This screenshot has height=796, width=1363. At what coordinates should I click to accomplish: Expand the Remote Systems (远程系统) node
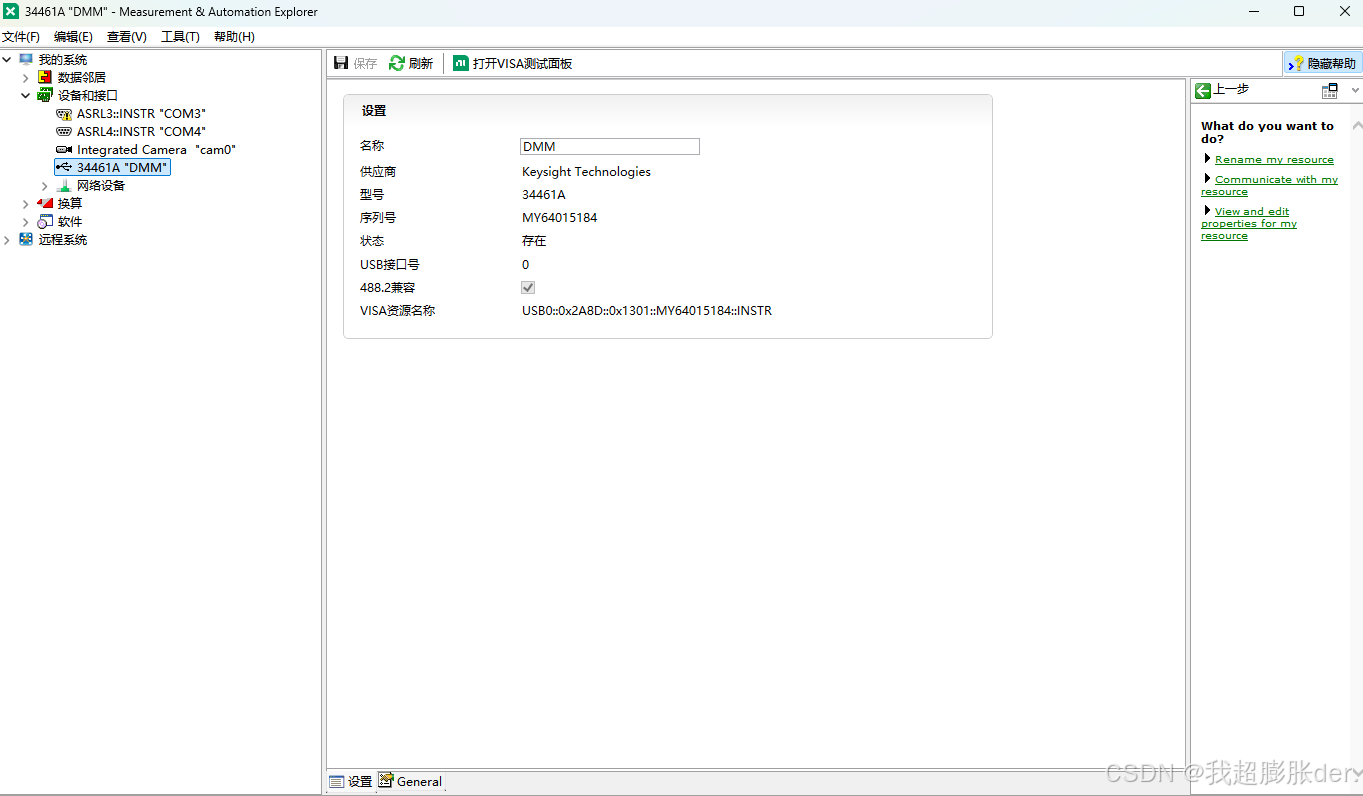(7, 240)
